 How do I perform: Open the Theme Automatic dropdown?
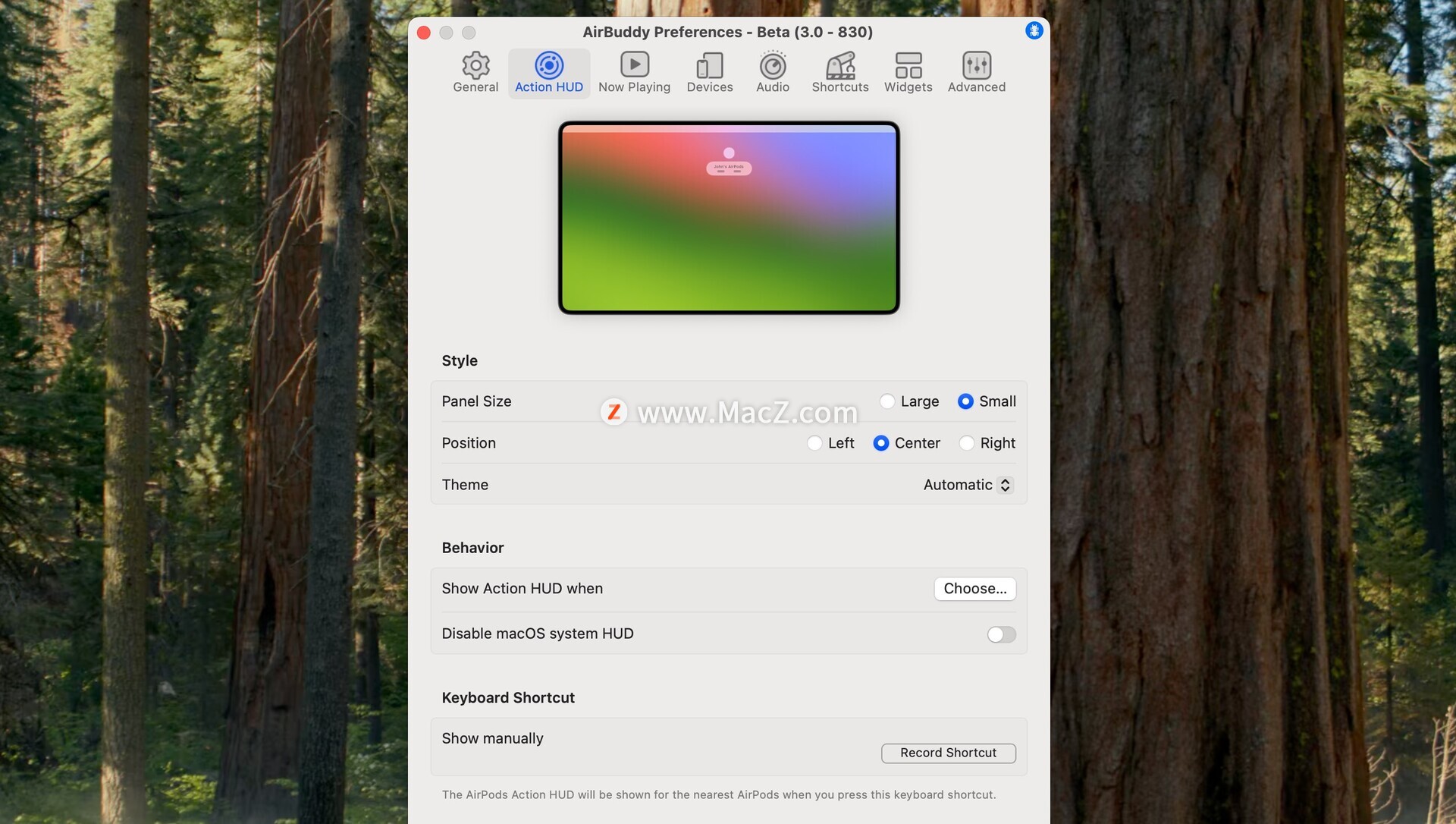click(968, 485)
